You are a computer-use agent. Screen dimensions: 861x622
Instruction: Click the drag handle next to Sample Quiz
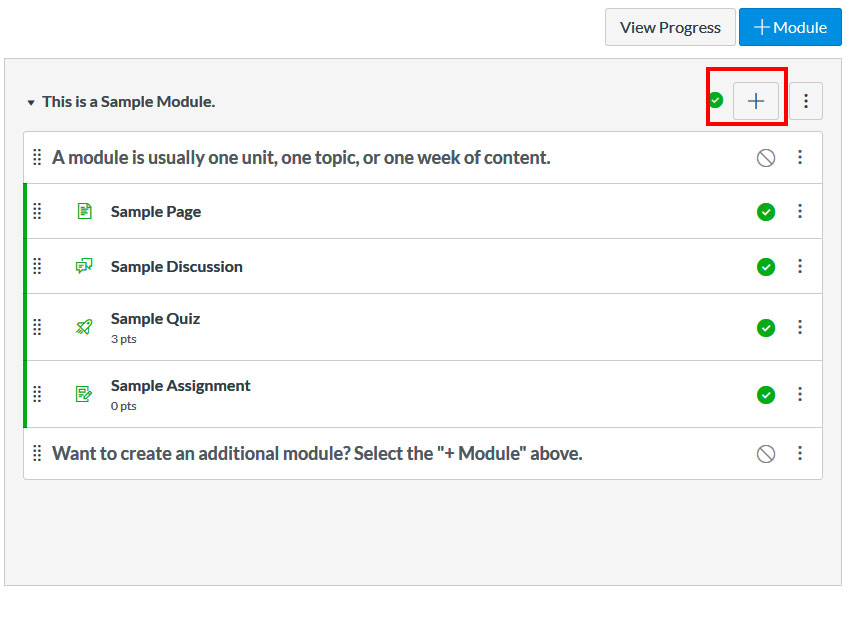pos(37,327)
